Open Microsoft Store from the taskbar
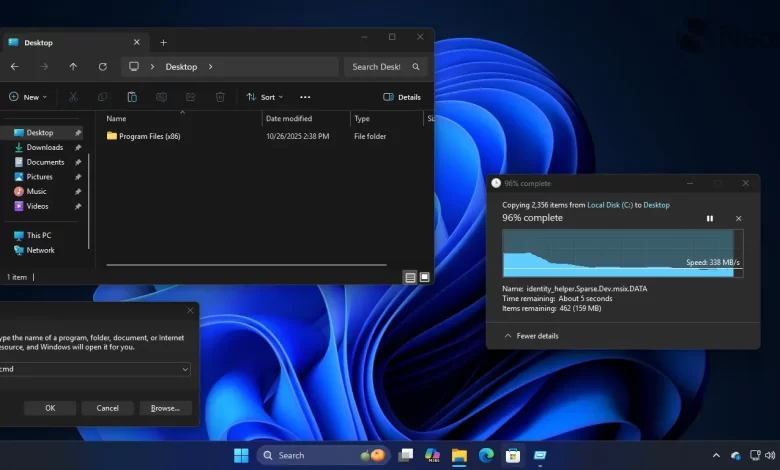 (x=513, y=455)
